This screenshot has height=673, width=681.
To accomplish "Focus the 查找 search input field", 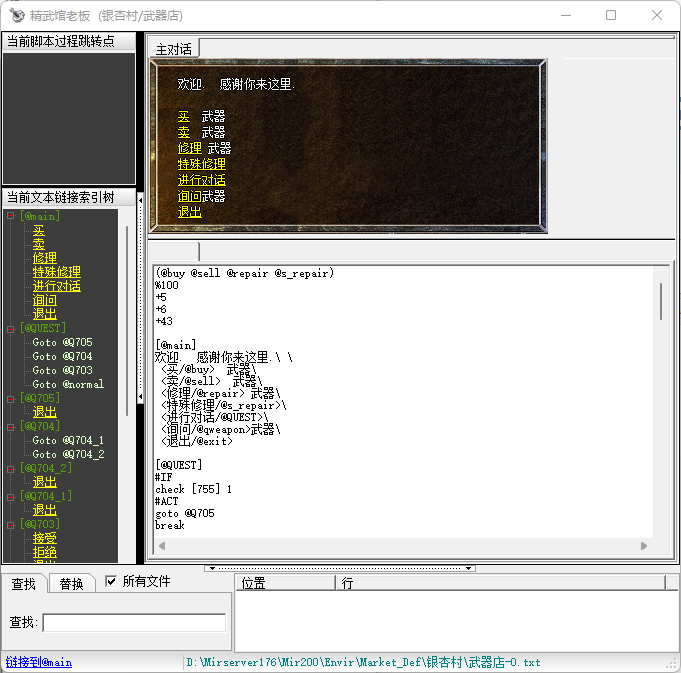I will tap(134, 623).
